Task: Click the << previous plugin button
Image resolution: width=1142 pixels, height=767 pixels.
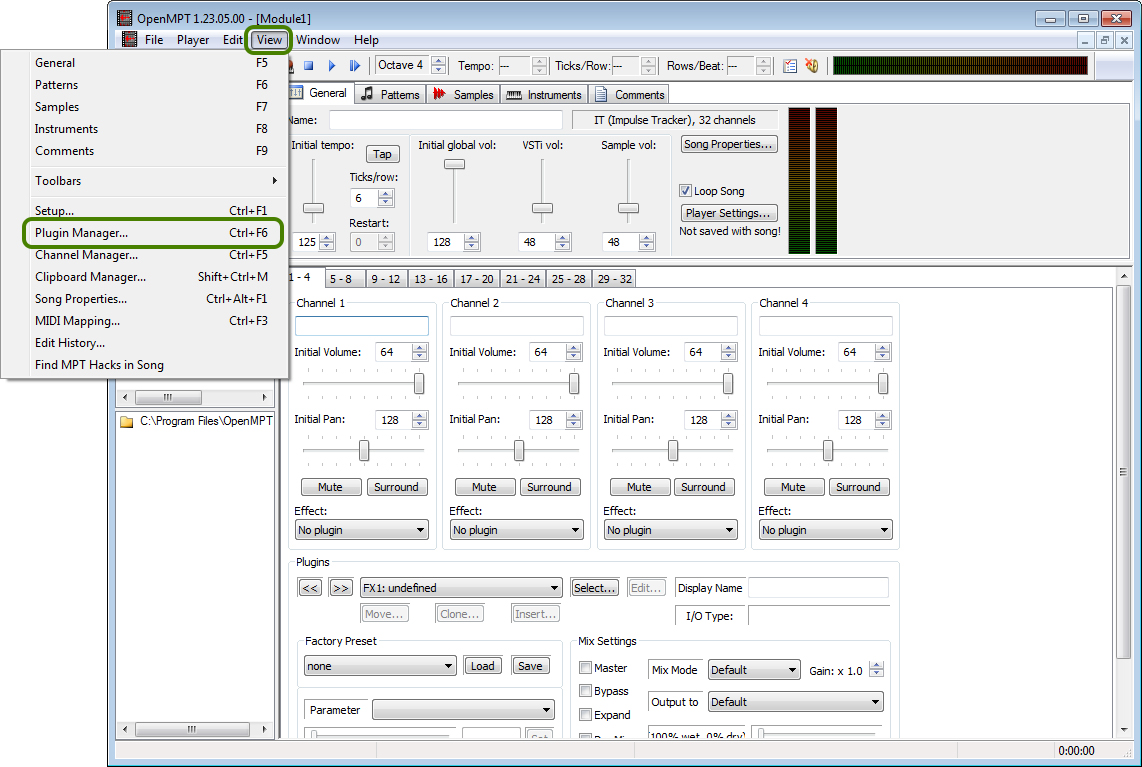Action: [310, 588]
